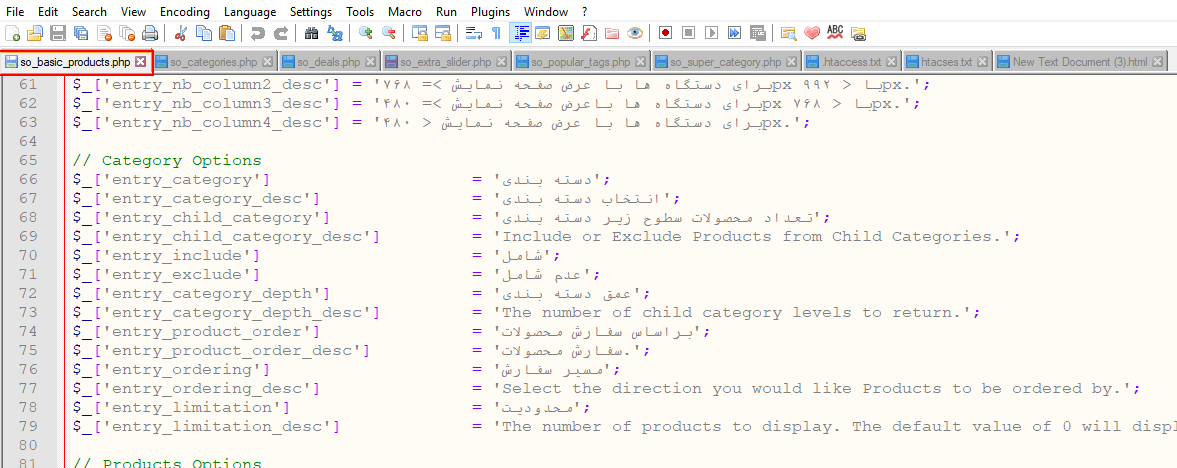Click the New file toolbar icon

click(13, 33)
